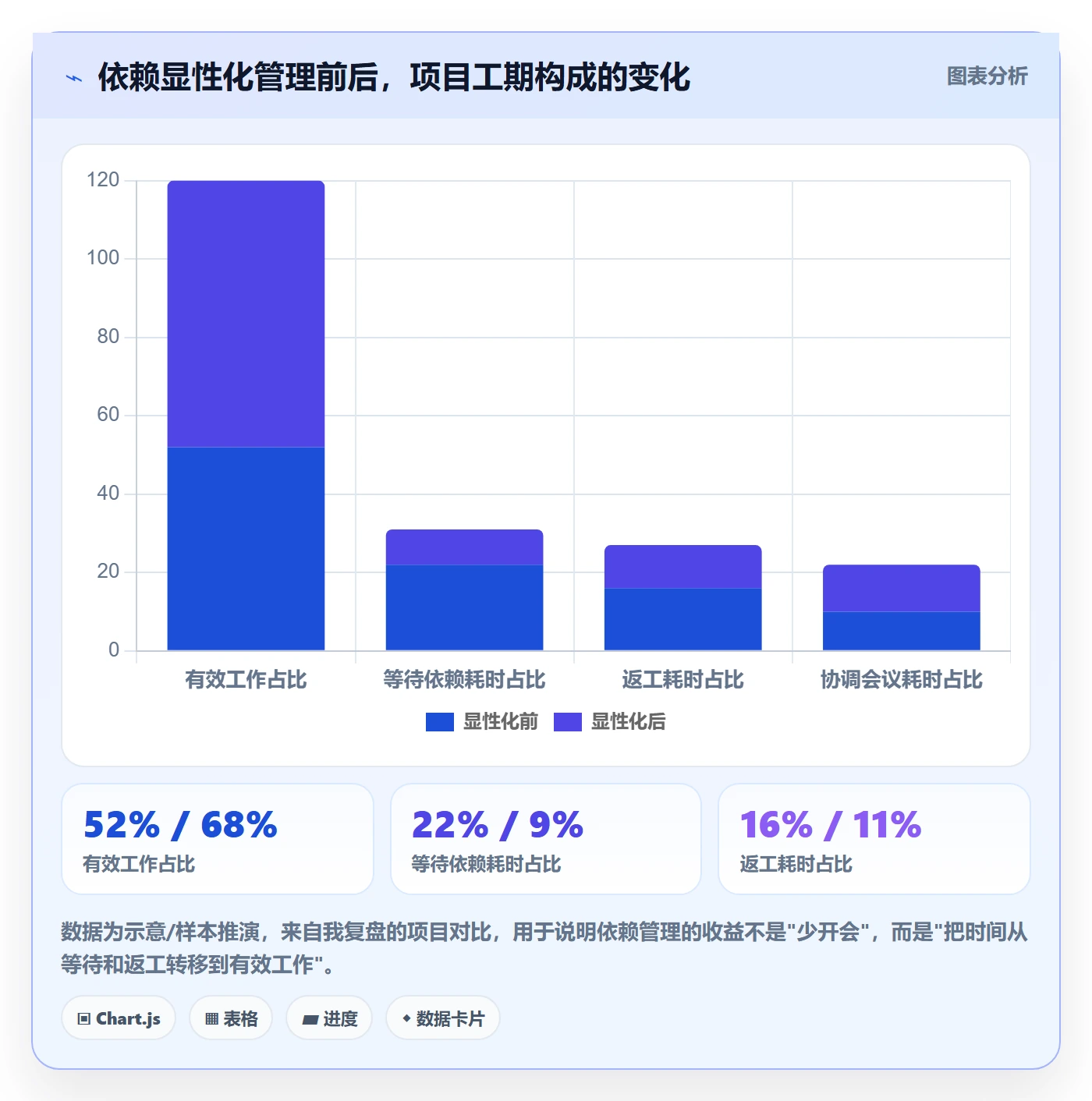This screenshot has width=1092, height=1101.
Task: Click the 22% / 9% stat card value
Action: (x=498, y=825)
